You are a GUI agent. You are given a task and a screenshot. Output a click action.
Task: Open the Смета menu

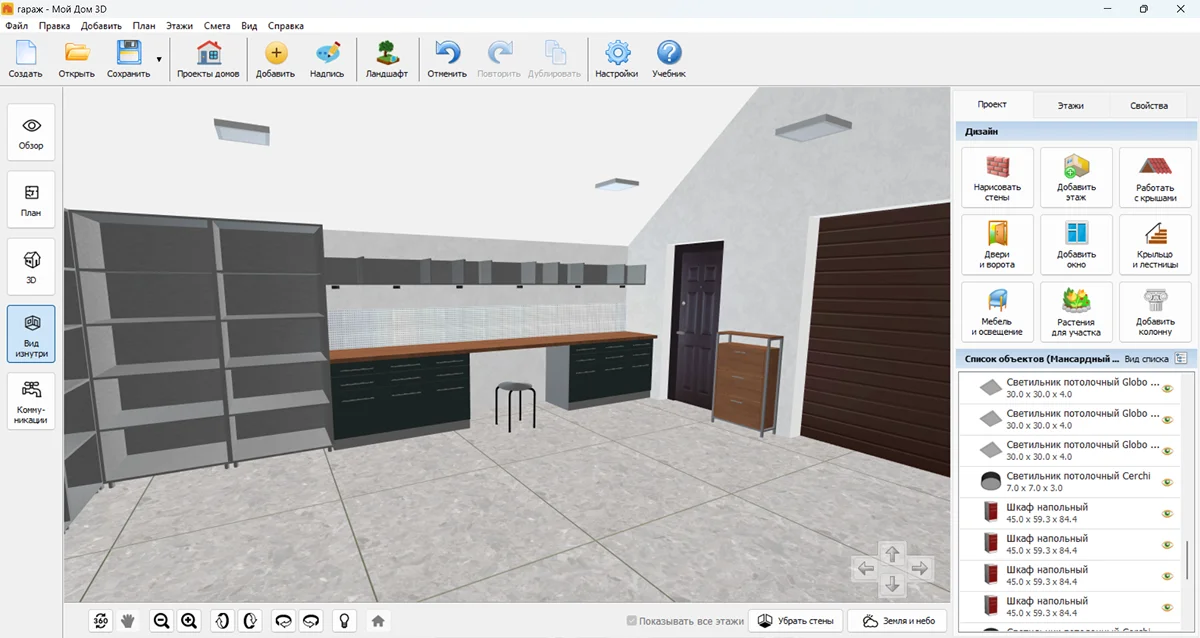[x=217, y=26]
